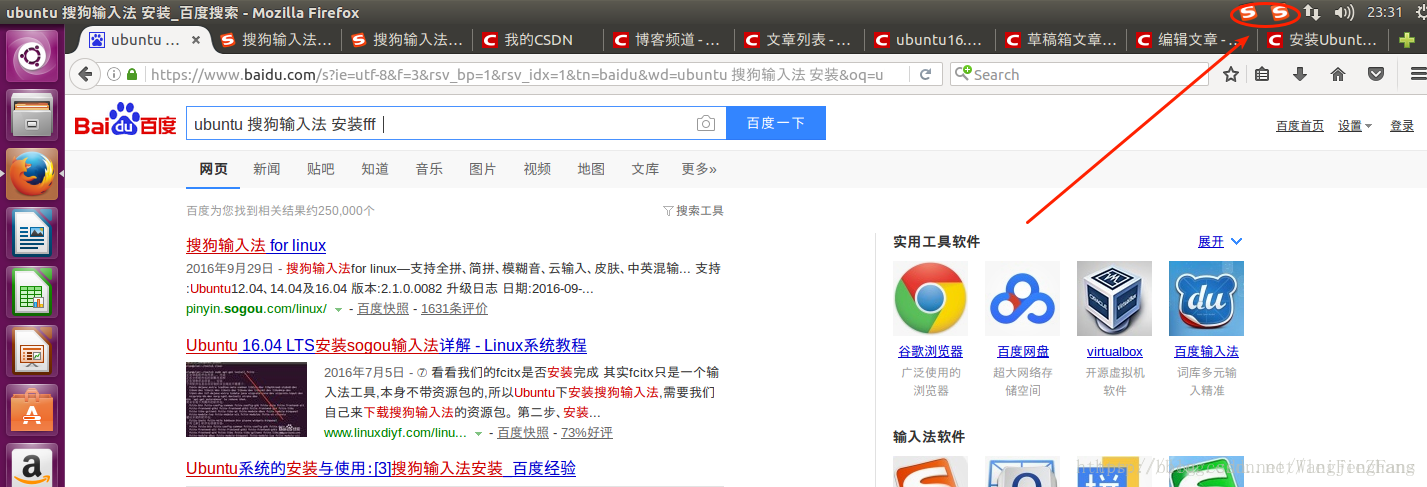Open the sound volume indicator
1427x487 pixels.
point(1344,13)
